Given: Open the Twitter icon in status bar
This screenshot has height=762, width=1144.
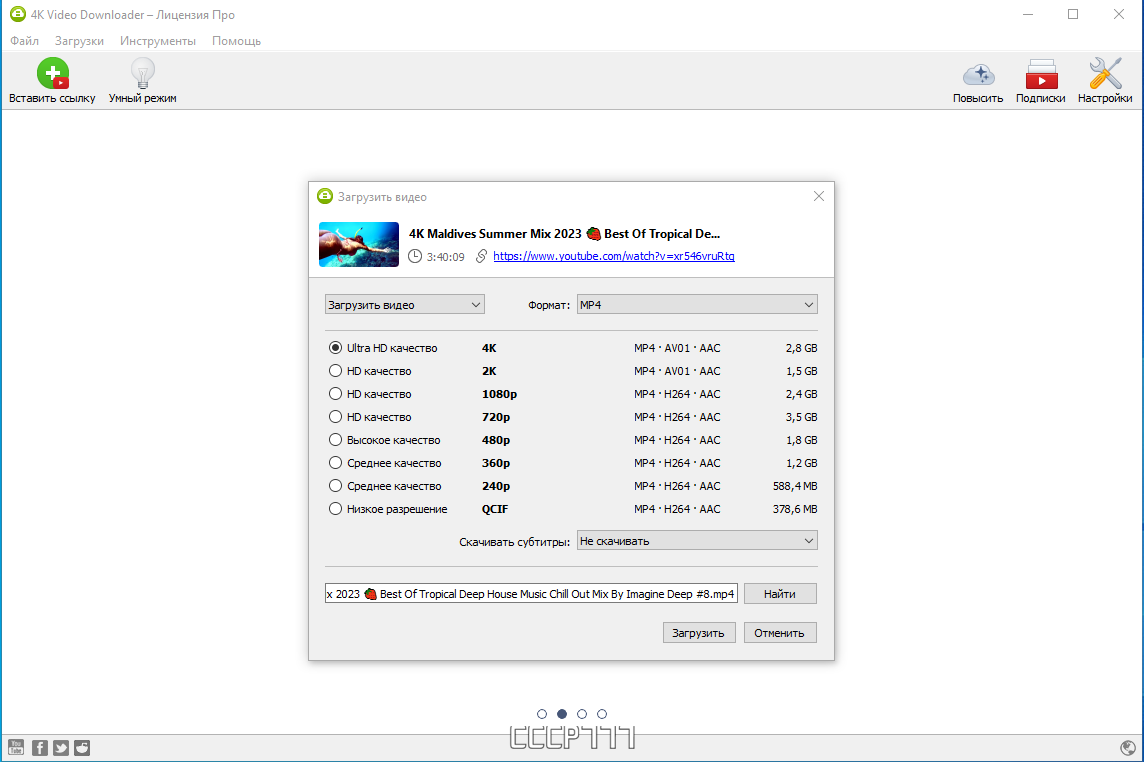Looking at the screenshot, I should pos(61,747).
